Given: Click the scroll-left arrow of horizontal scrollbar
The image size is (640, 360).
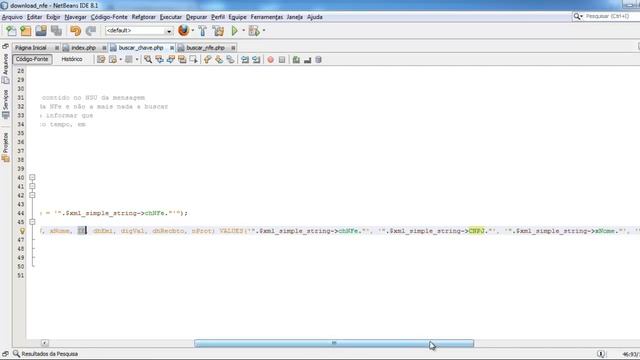Looking at the screenshot, I should [x=44, y=343].
